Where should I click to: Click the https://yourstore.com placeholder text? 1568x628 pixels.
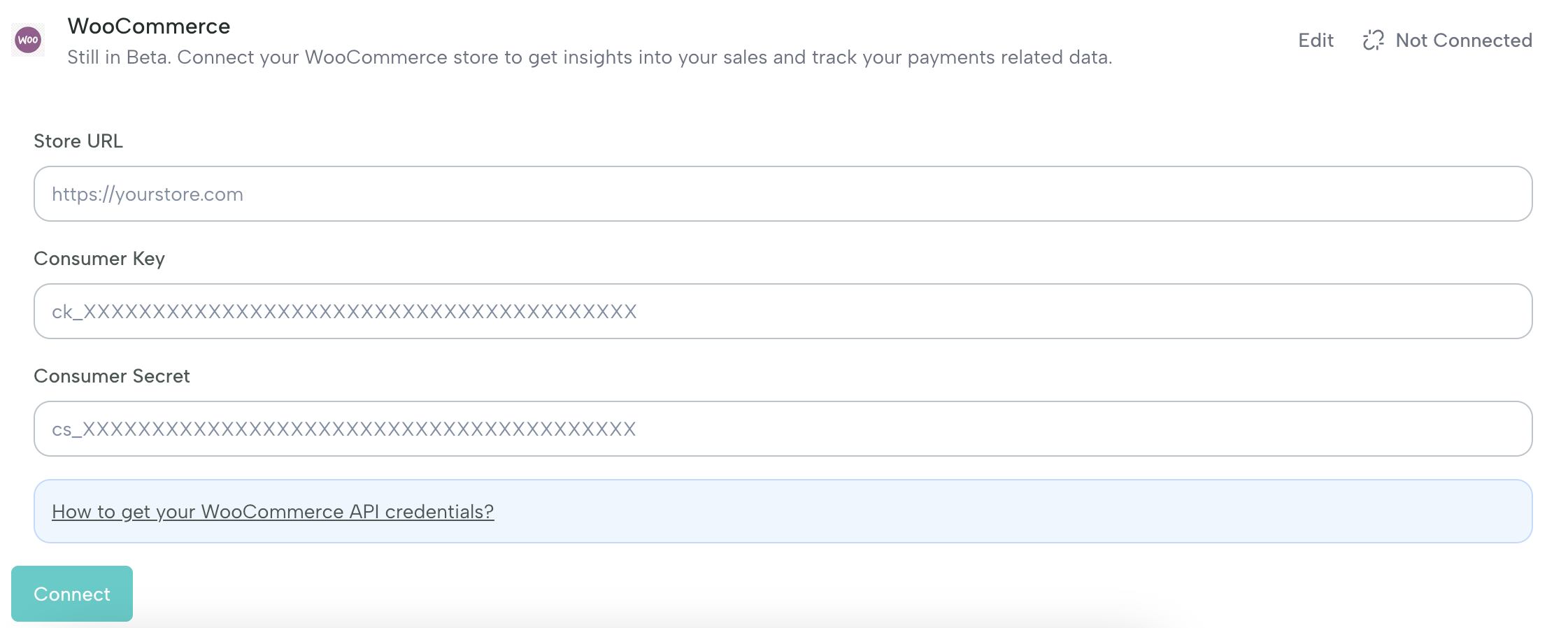click(x=148, y=194)
